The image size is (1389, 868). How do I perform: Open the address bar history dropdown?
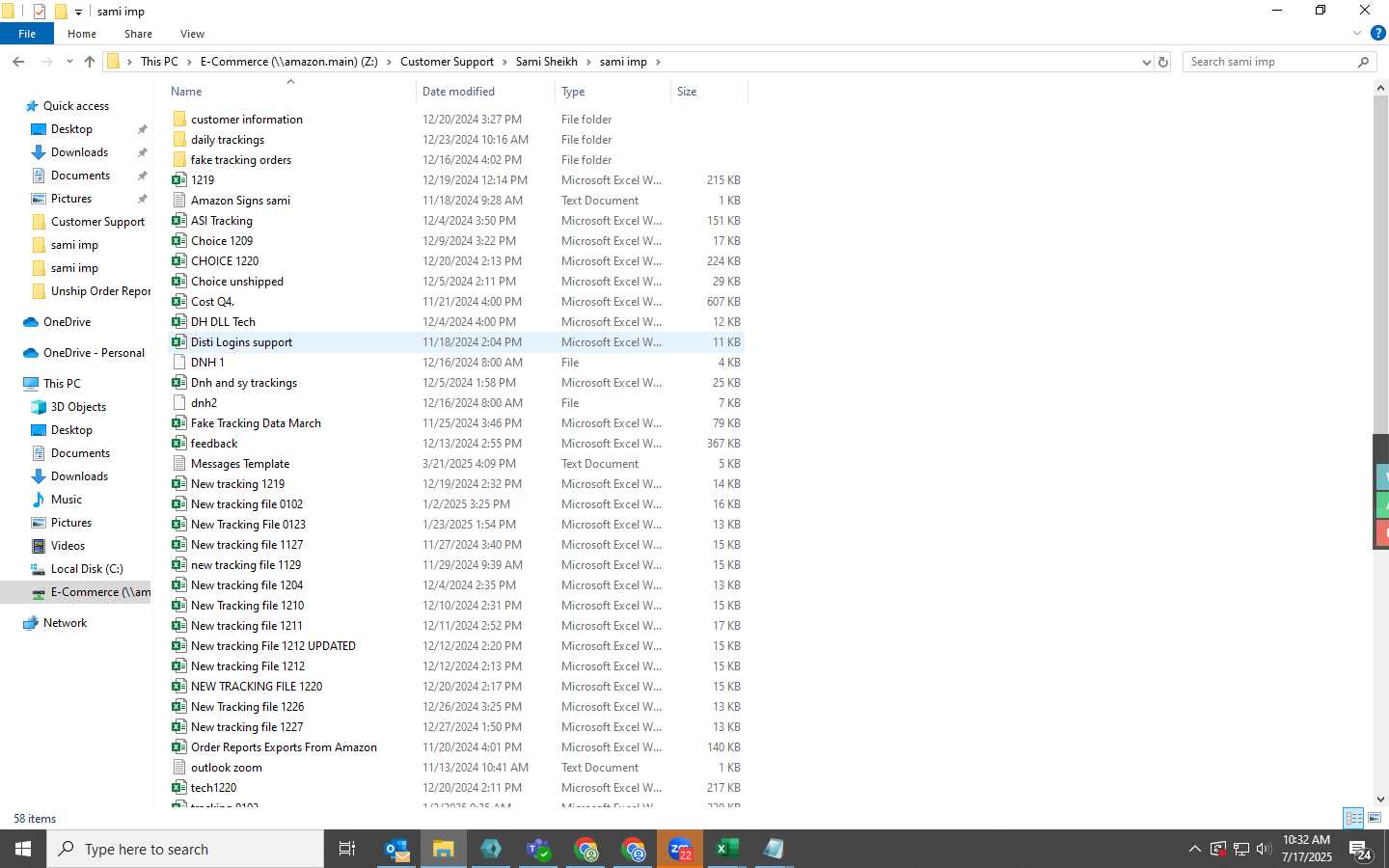[1146, 62]
